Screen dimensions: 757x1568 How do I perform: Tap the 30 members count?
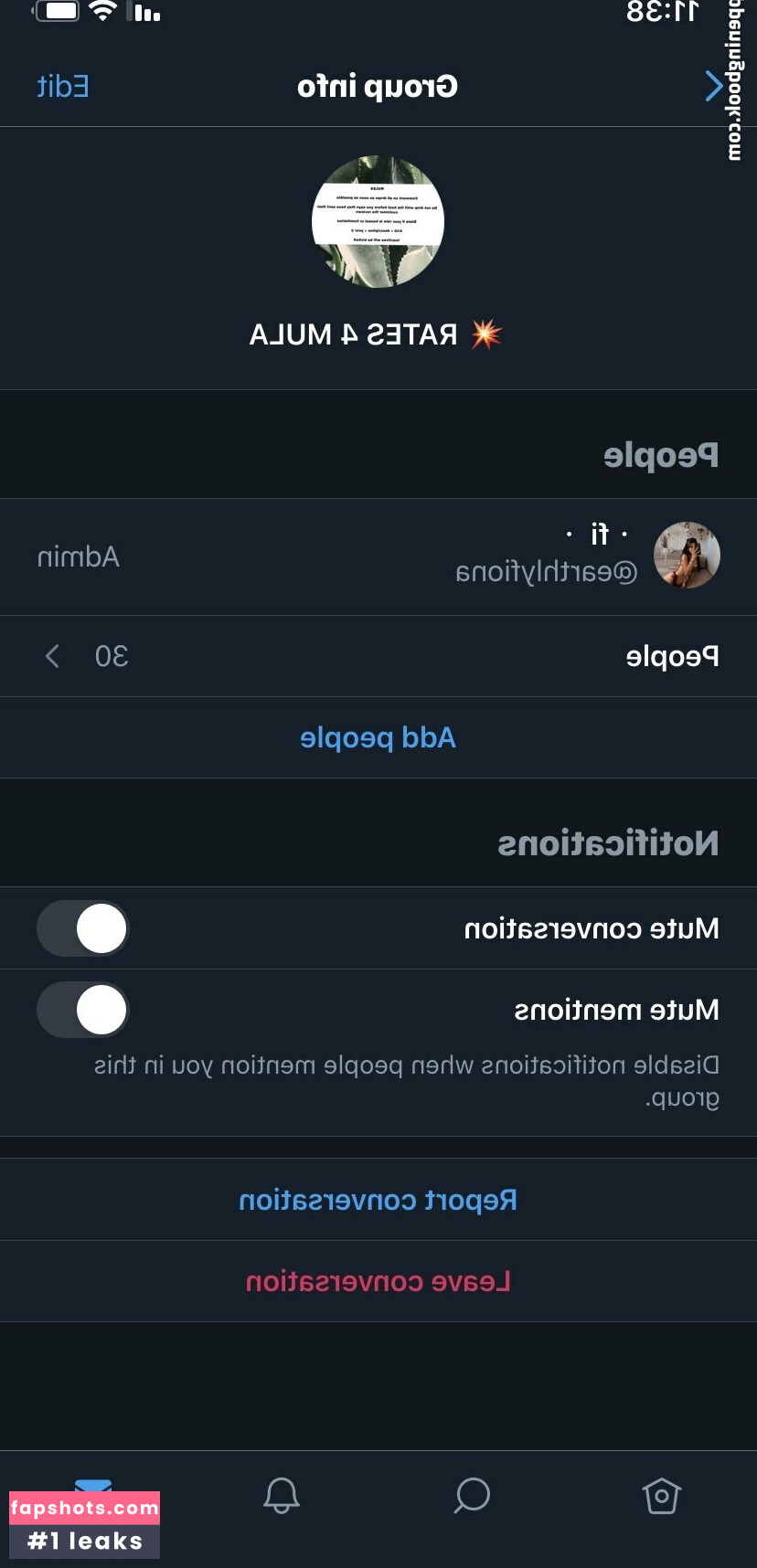(112, 656)
